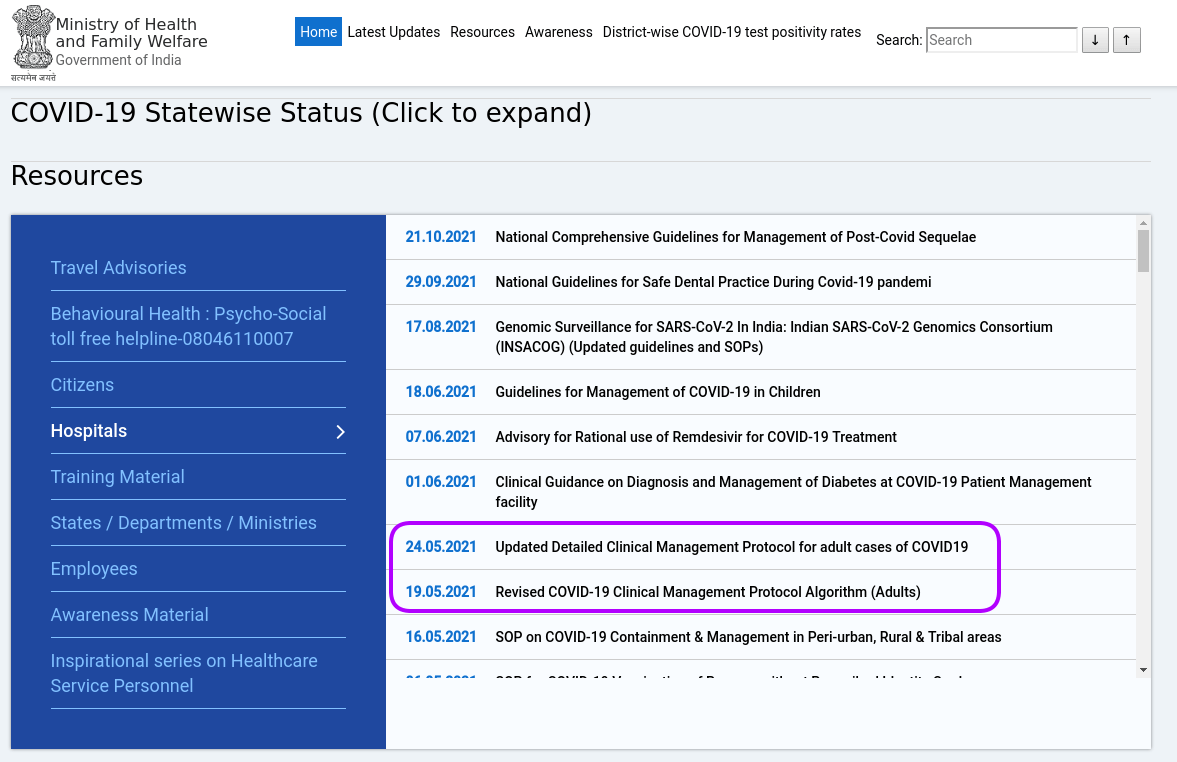Open National Guidelines for Safe Dental Practice

[713, 282]
